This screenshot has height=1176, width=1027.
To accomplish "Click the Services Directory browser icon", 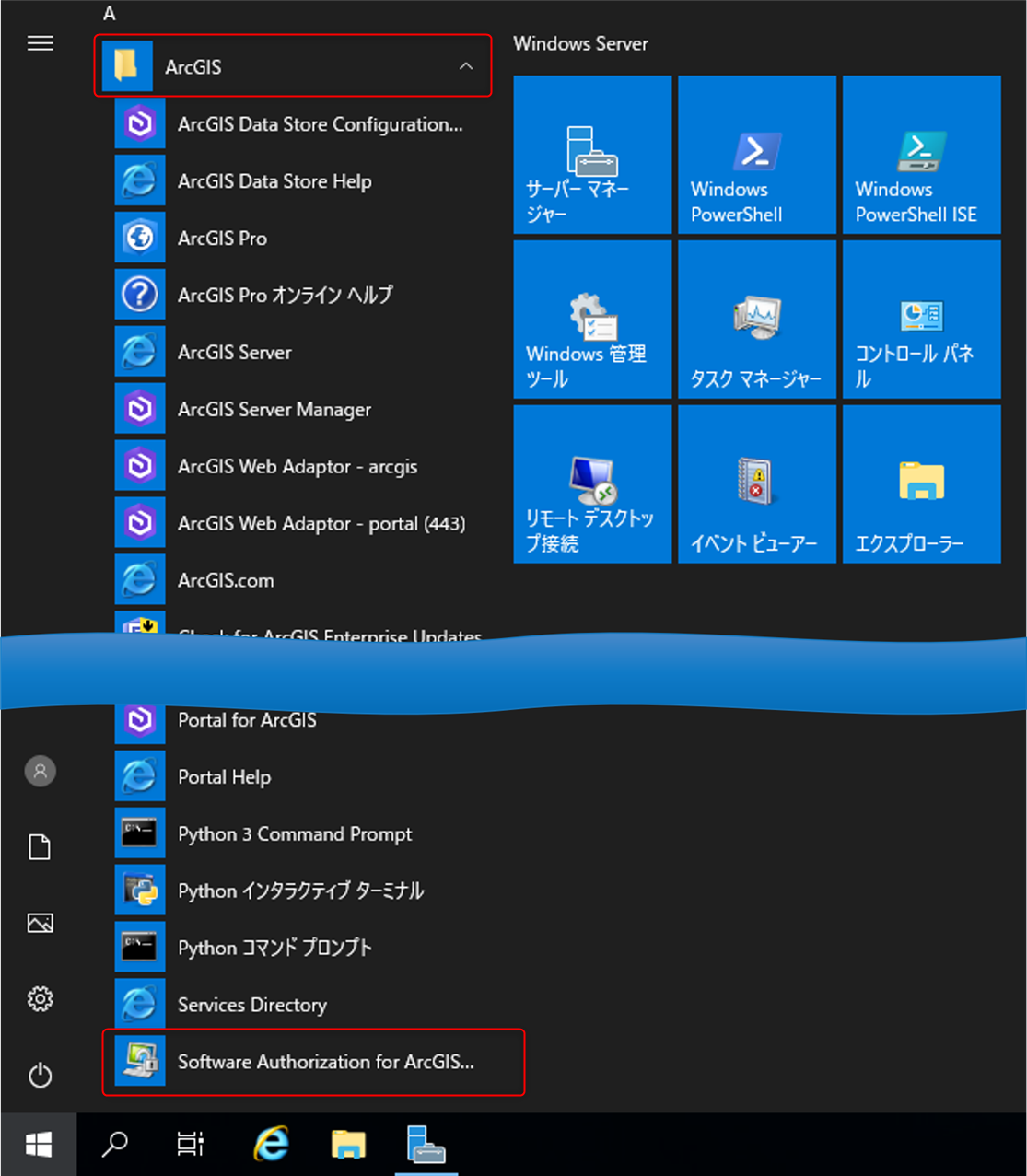I will coord(140,1005).
